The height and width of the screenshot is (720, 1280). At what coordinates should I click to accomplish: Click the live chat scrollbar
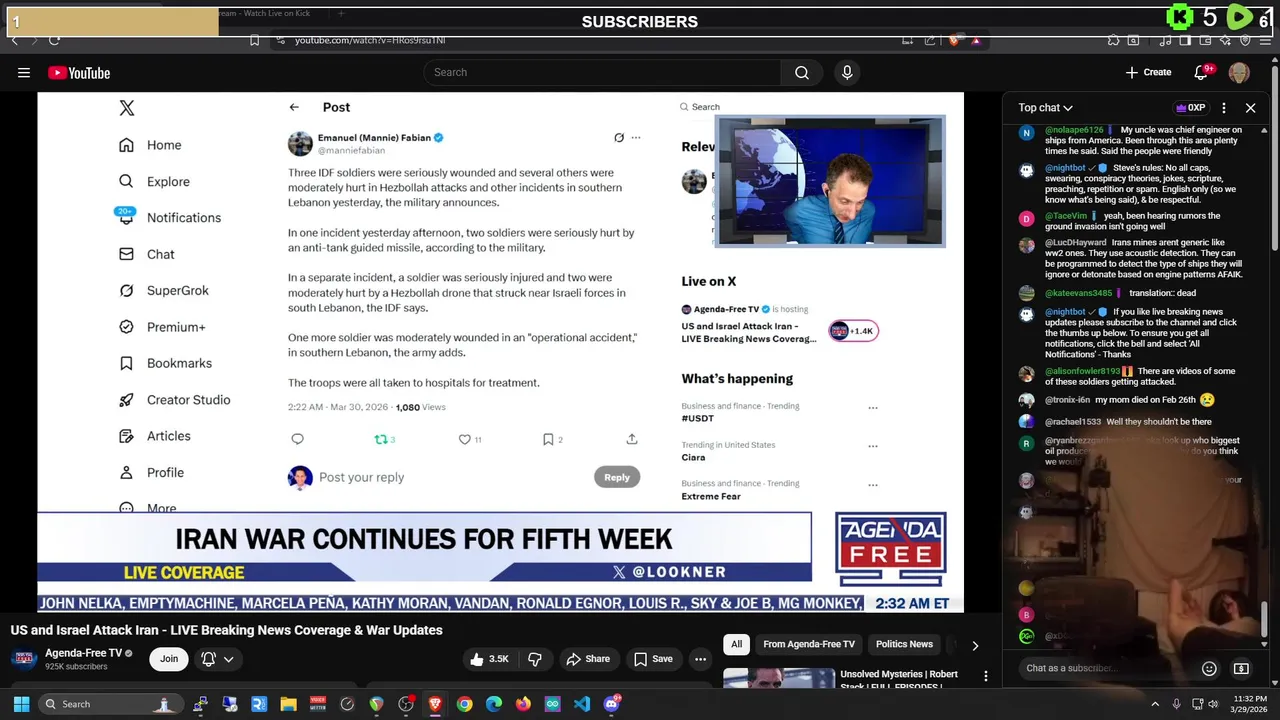1265,618
